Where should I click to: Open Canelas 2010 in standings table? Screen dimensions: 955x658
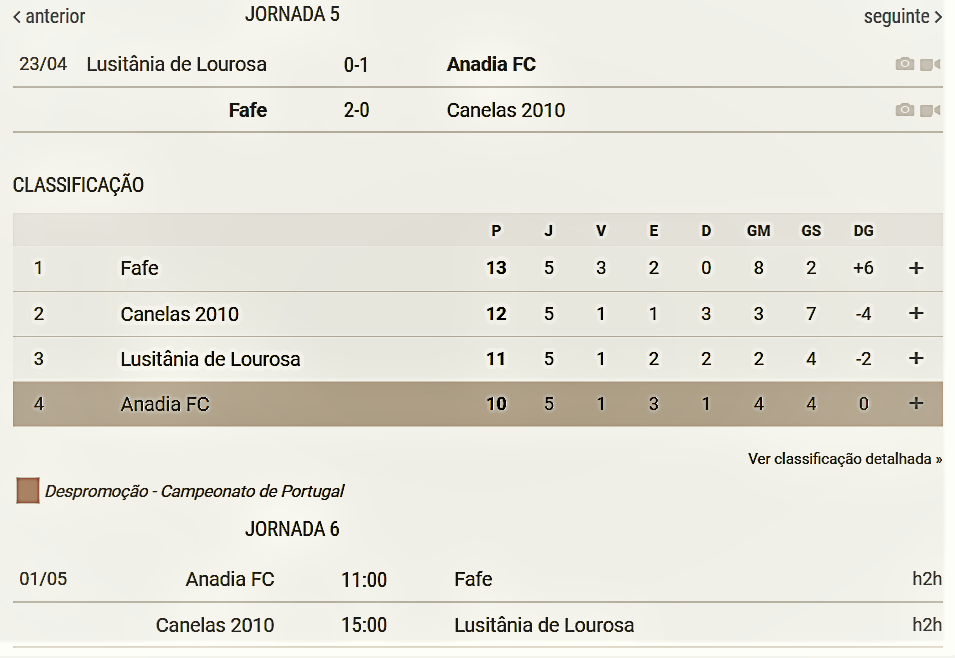click(x=180, y=314)
